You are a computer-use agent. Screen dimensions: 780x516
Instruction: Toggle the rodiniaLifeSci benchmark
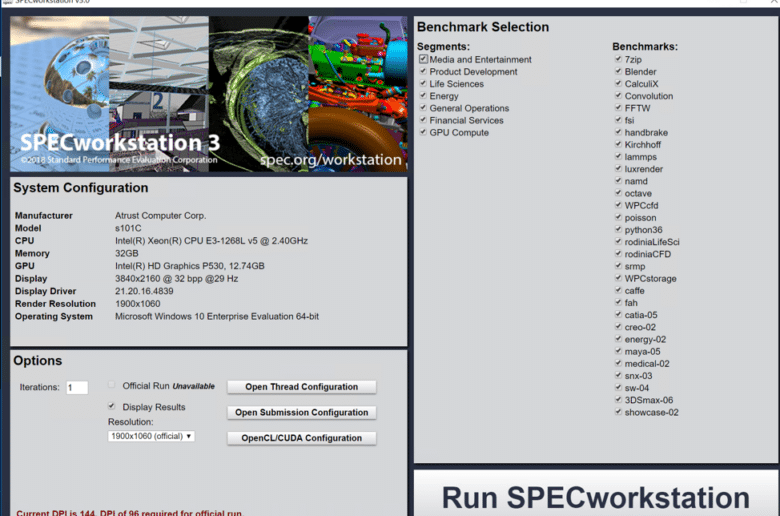pos(618,241)
